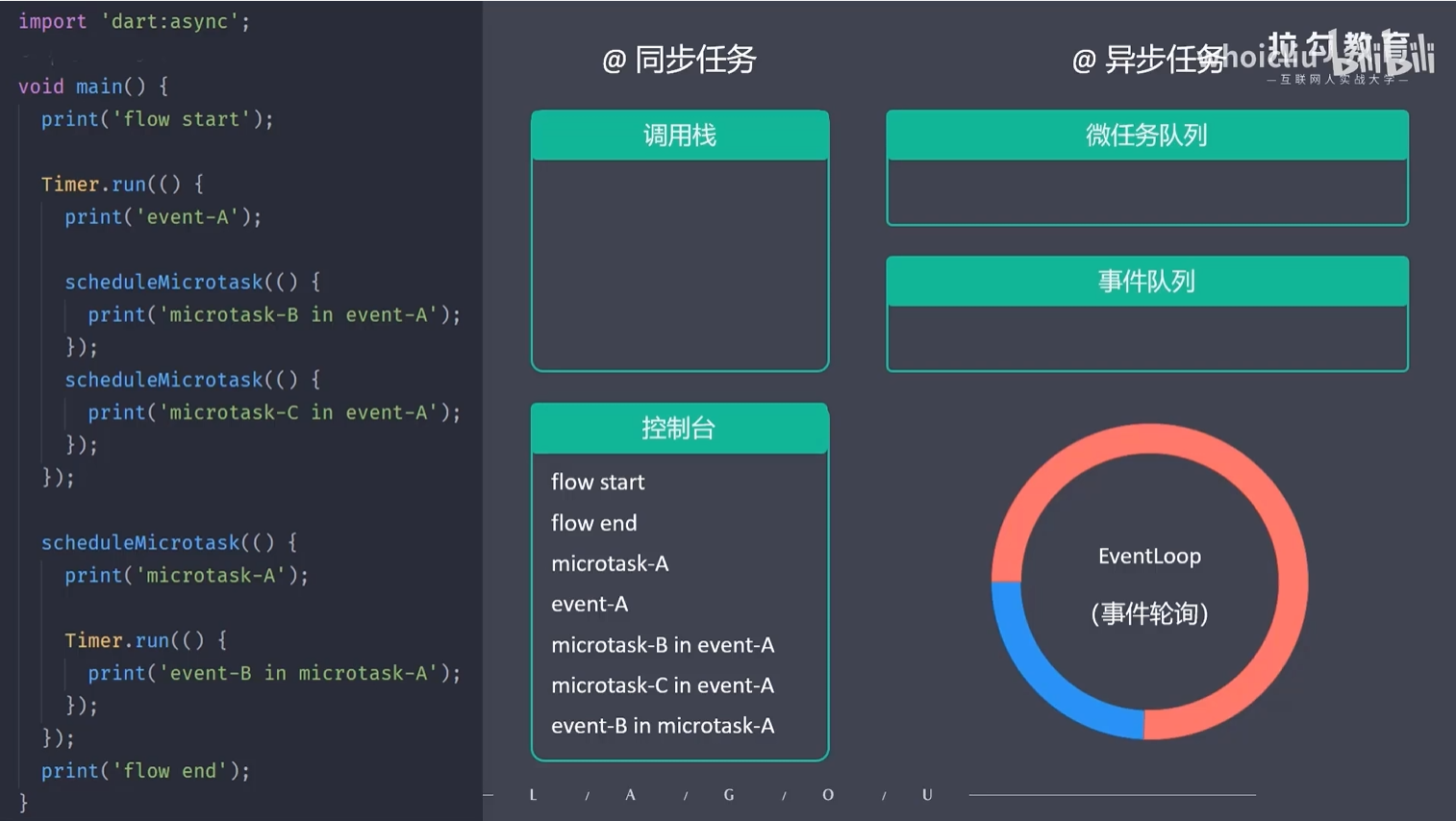The width and height of the screenshot is (1456, 821).
Task: Click the import 'dart:async' code line
Action: tap(134, 21)
